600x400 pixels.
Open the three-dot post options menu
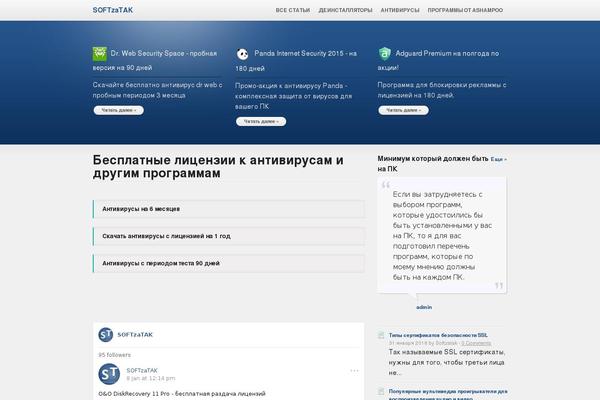(x=354, y=371)
